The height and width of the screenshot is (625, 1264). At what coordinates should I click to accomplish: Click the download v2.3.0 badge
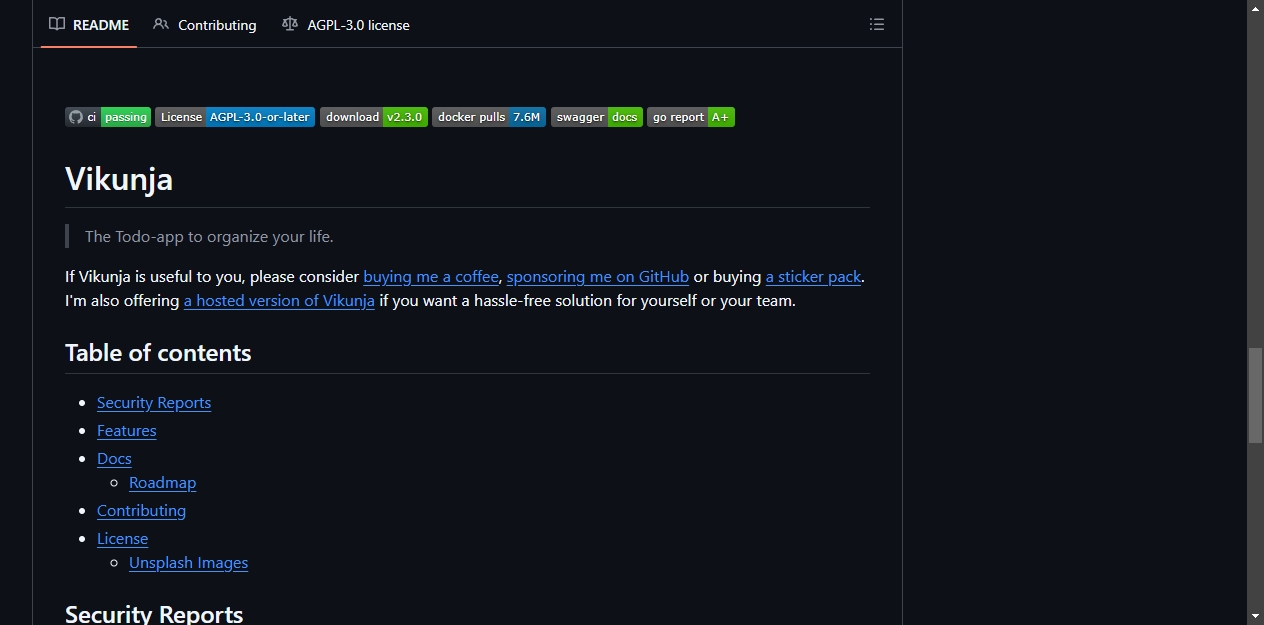click(374, 117)
